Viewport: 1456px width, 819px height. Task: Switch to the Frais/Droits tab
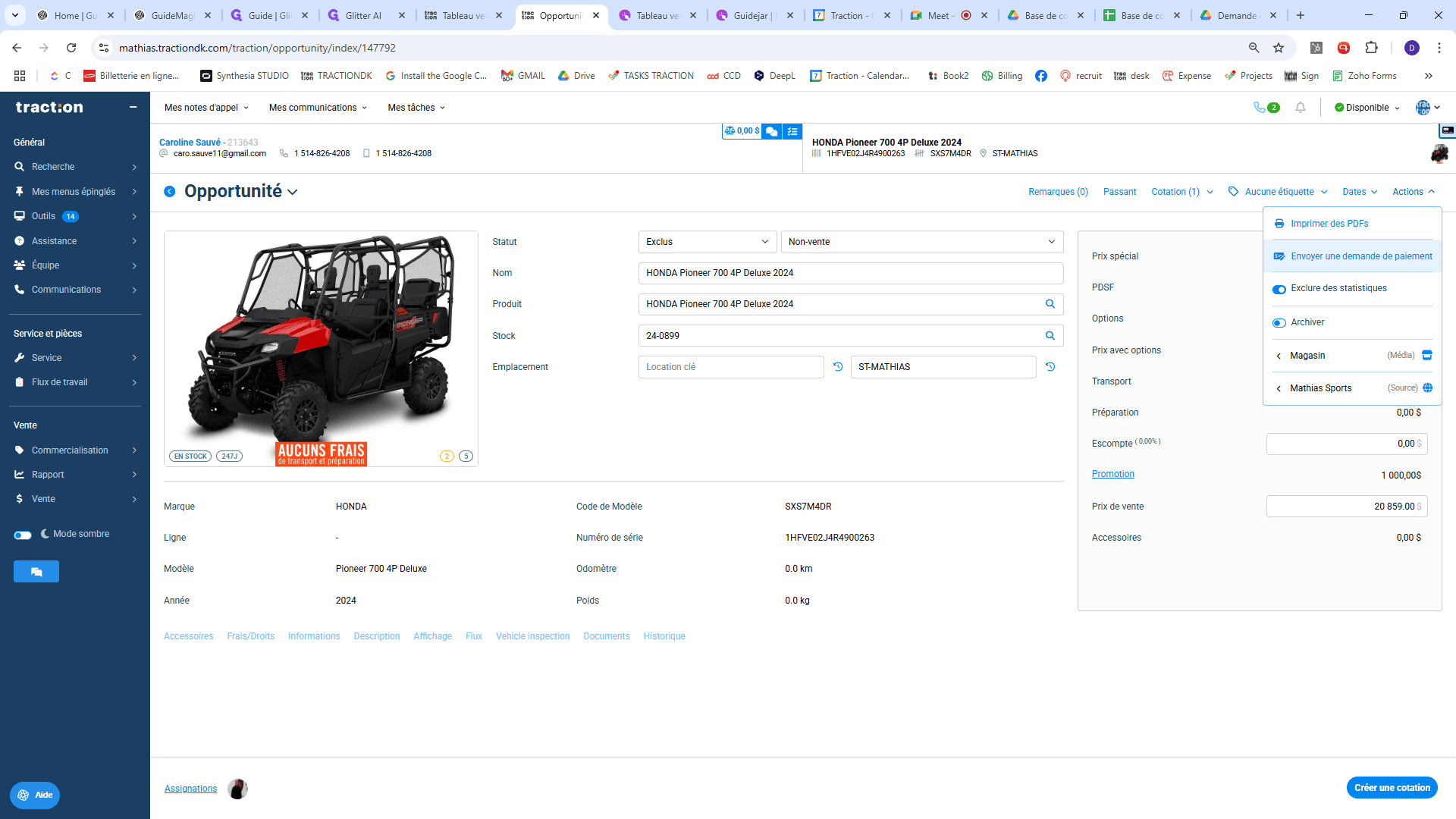pyautogui.click(x=250, y=636)
